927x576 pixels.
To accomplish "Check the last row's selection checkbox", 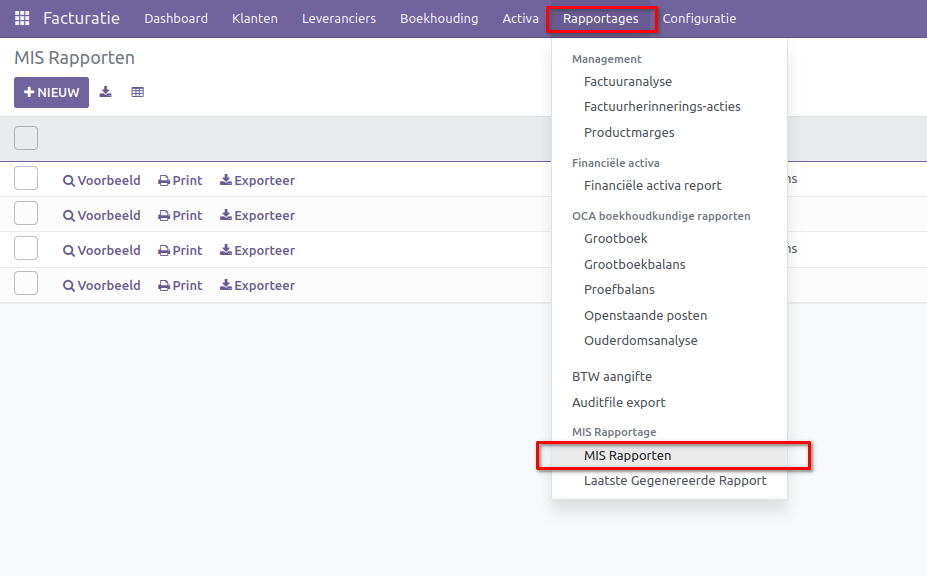I will click(x=25, y=282).
